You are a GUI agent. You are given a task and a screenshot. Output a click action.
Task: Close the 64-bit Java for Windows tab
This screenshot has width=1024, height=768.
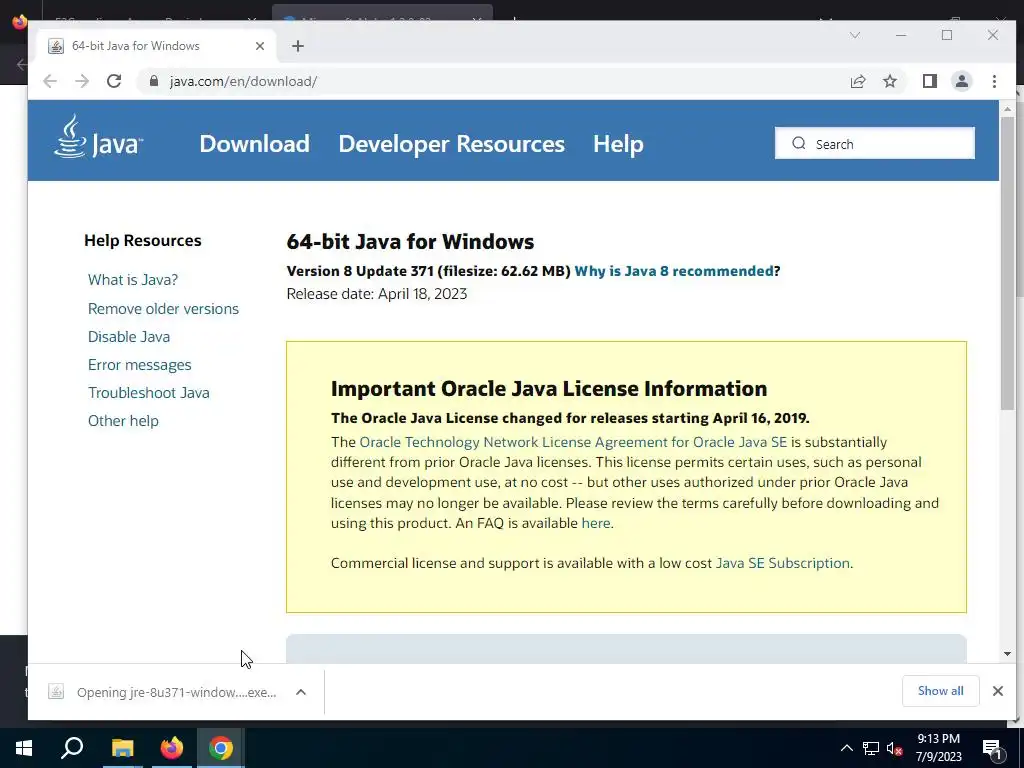tap(260, 46)
